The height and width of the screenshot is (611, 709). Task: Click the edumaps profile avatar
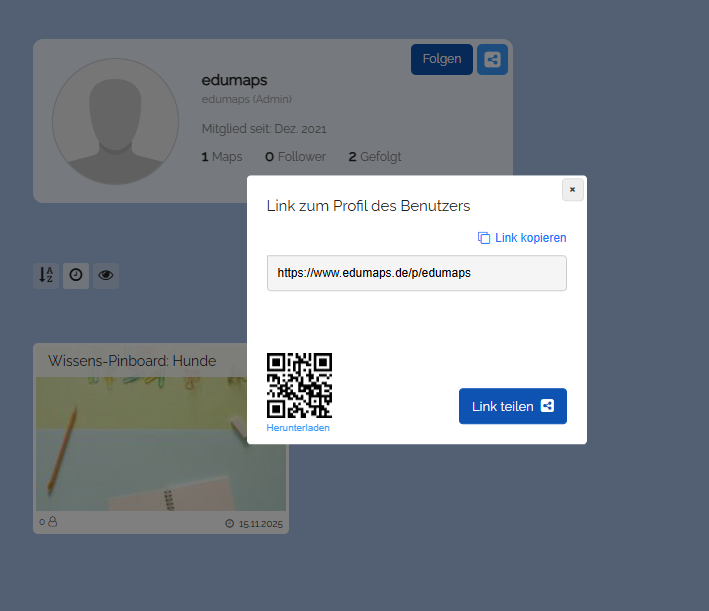click(115, 121)
